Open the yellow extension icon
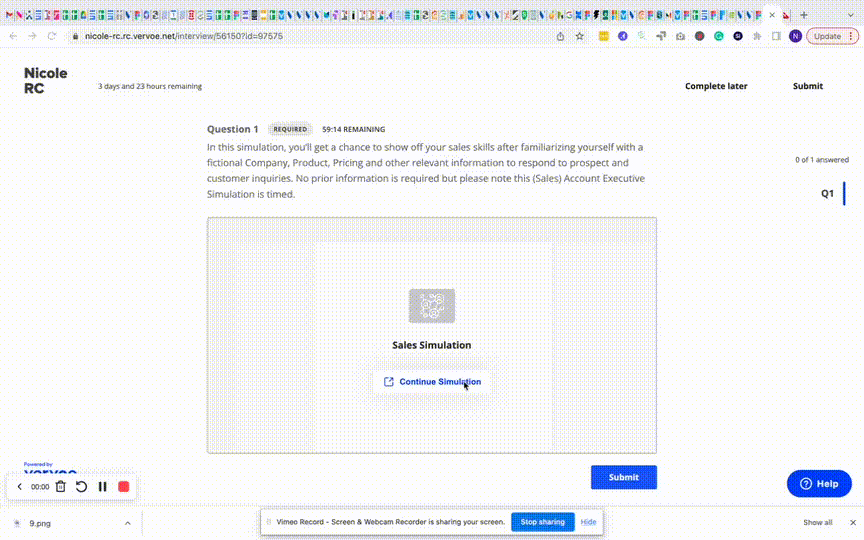Viewport: 864px width, 540px height. (x=603, y=36)
